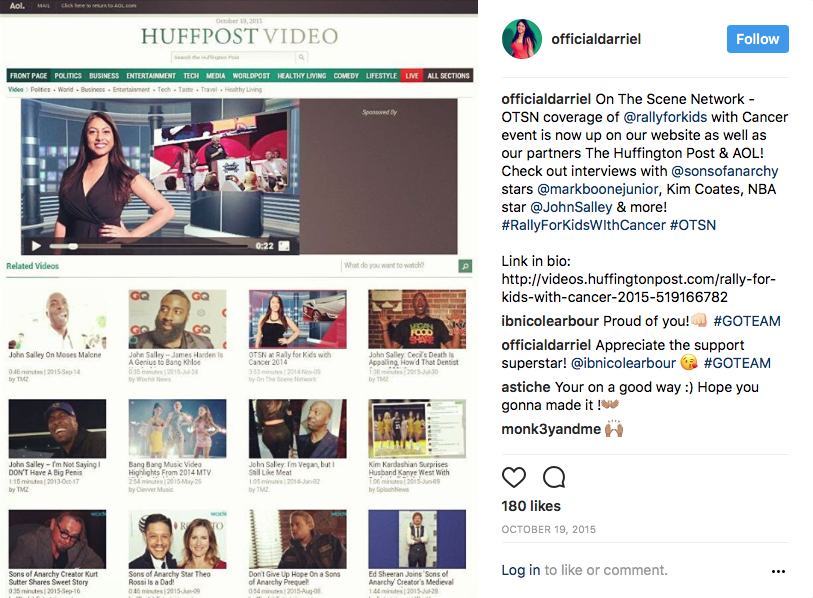Click the Travel sub-navigation link

[x=209, y=90]
